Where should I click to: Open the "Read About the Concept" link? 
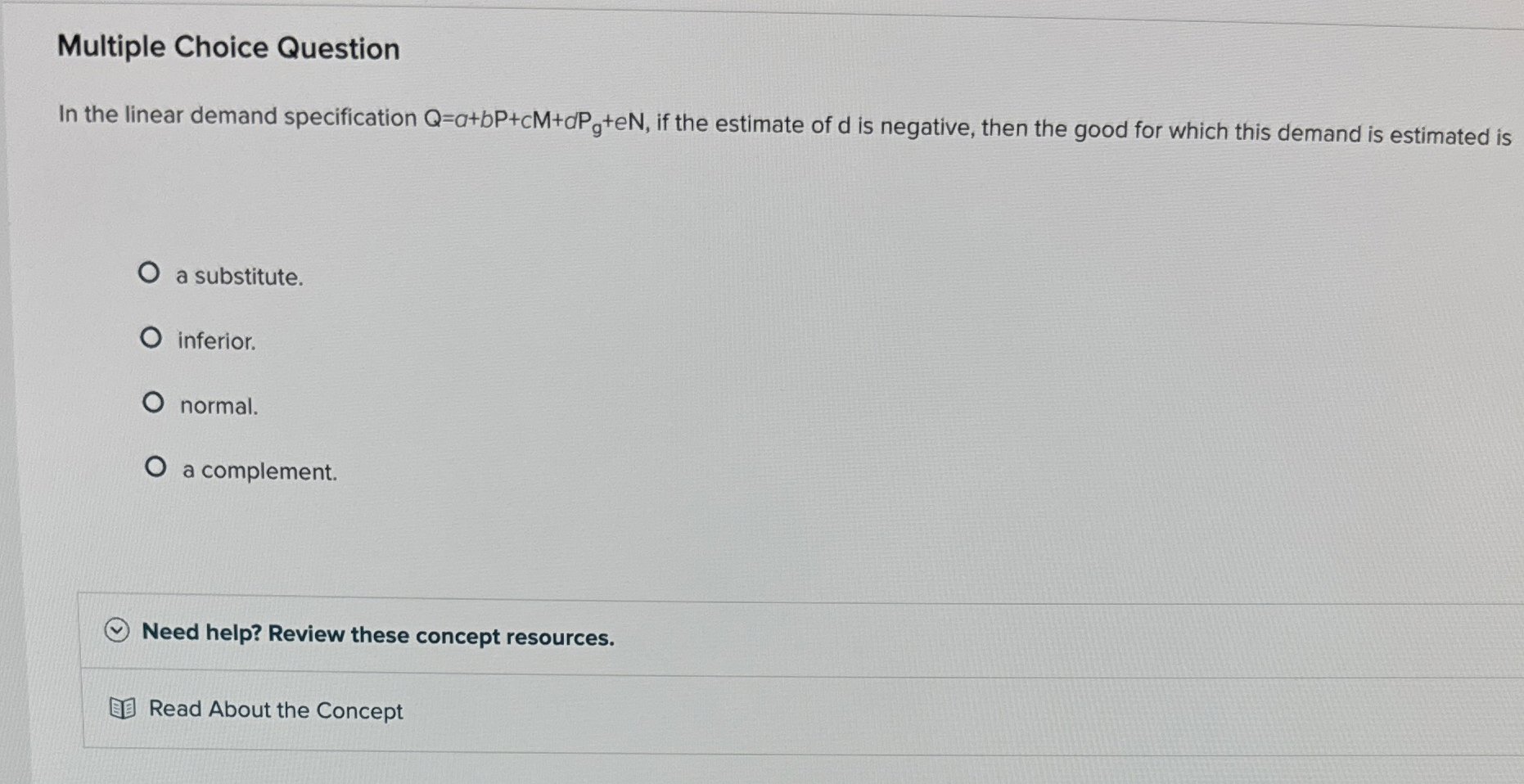pyautogui.click(x=274, y=710)
